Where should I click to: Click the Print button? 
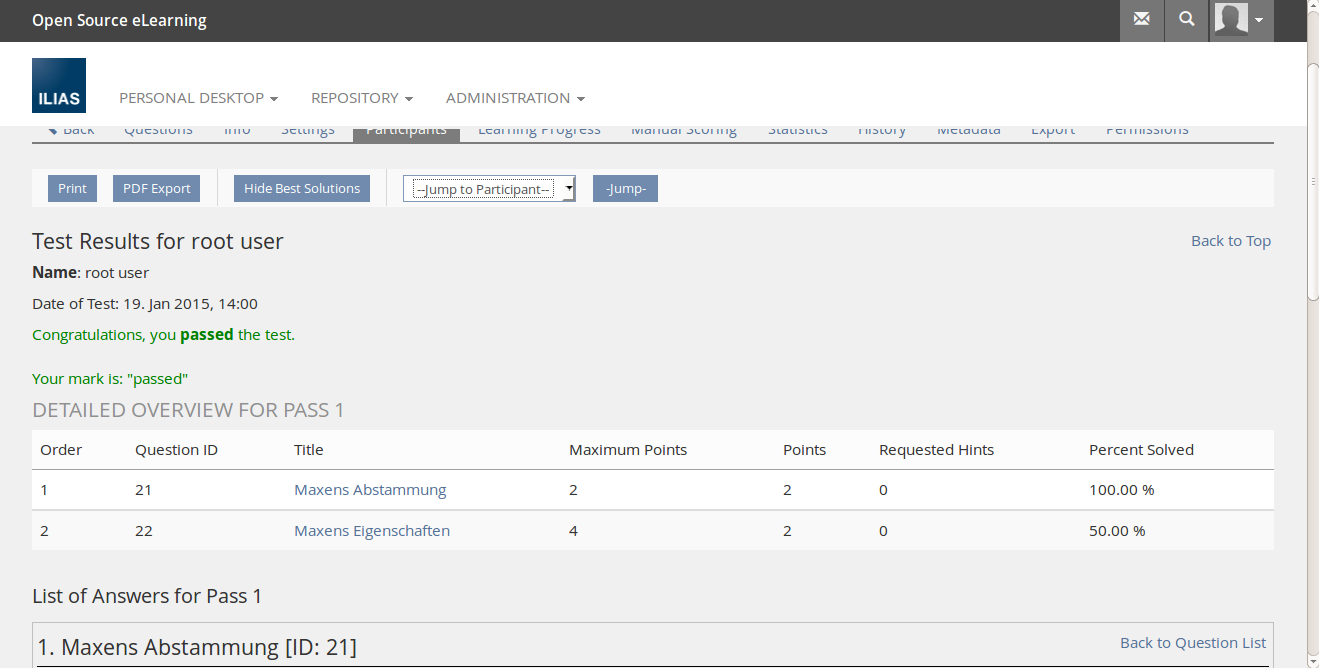[x=72, y=189]
